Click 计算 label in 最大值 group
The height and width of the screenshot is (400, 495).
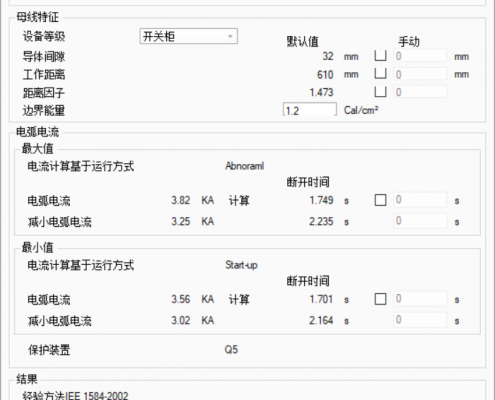point(239,201)
